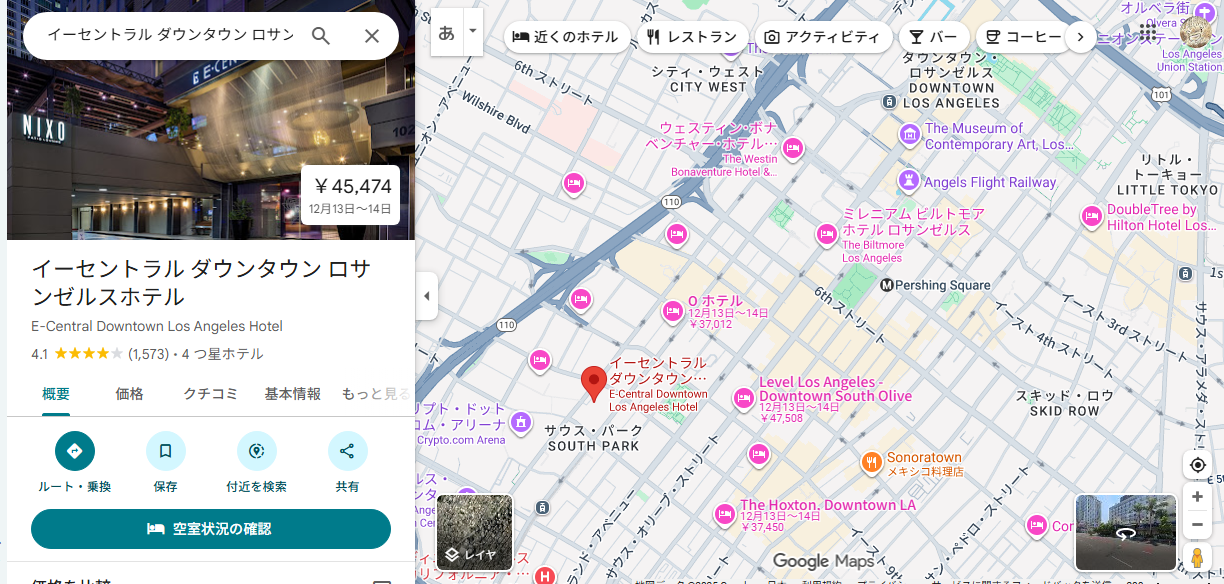1224x584 pixels.
Task: Click the search magnifier icon
Action: pyautogui.click(x=320, y=36)
